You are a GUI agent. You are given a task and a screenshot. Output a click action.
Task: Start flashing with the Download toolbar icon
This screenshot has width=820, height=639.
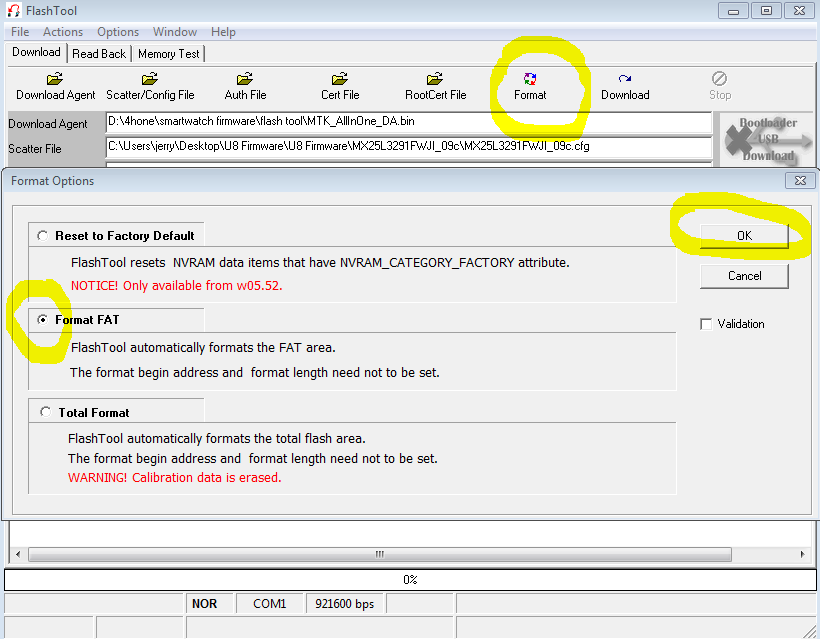tap(625, 78)
